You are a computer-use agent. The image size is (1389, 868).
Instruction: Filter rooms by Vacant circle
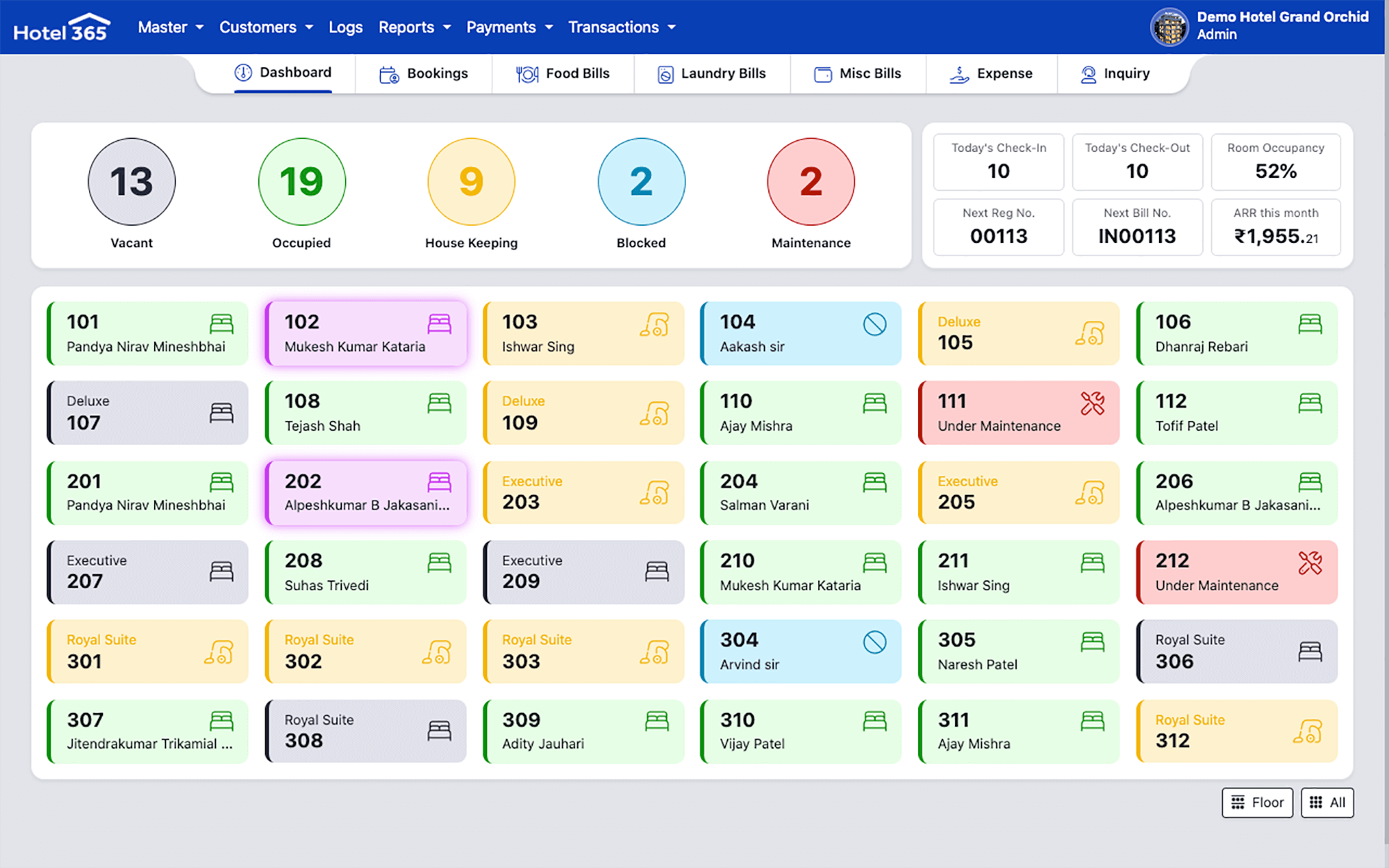tap(131, 182)
